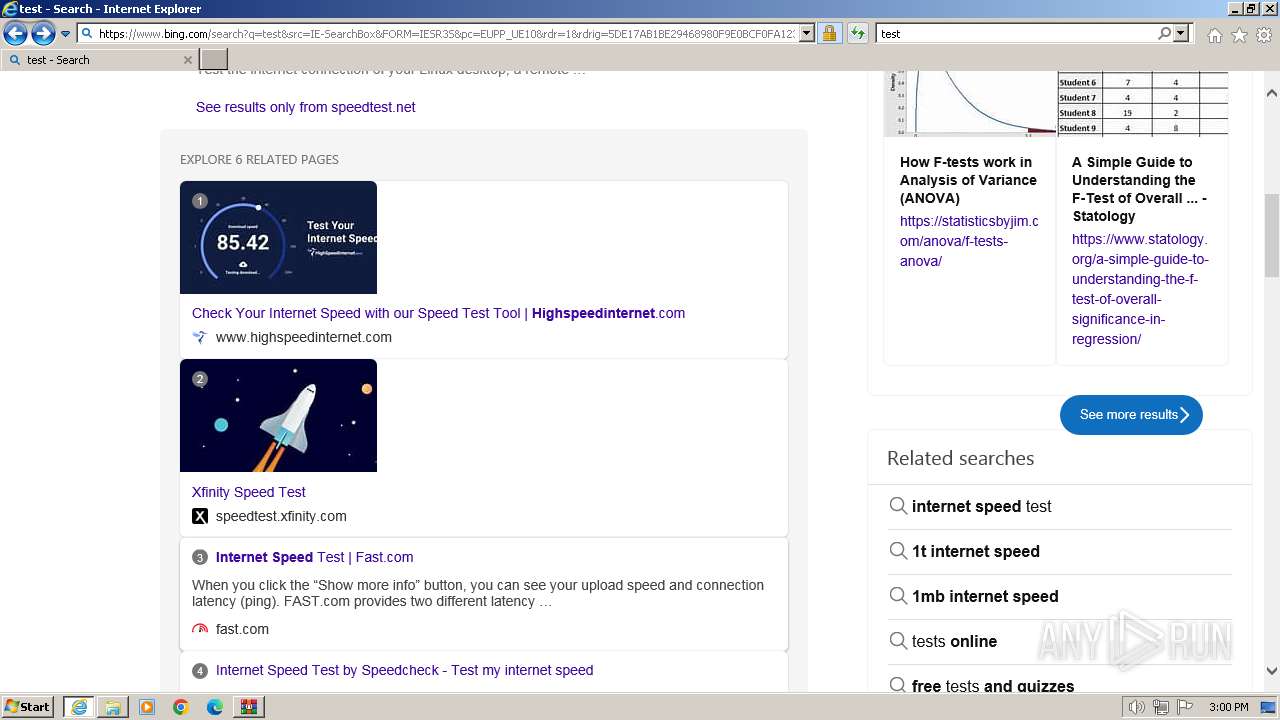Click the page scrollbar down arrow

pos(1271,672)
